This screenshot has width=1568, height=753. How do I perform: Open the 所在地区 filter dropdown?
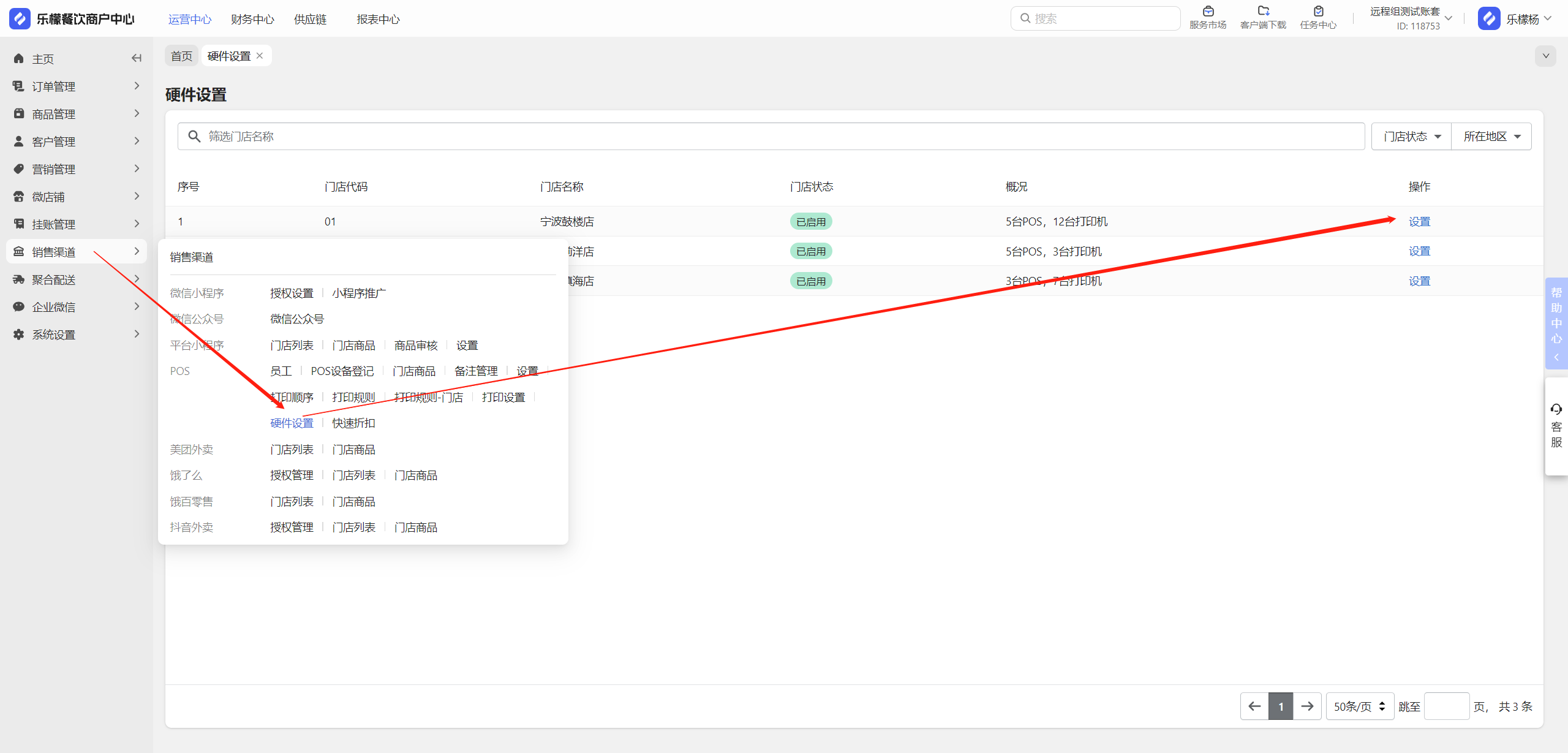(x=1491, y=136)
